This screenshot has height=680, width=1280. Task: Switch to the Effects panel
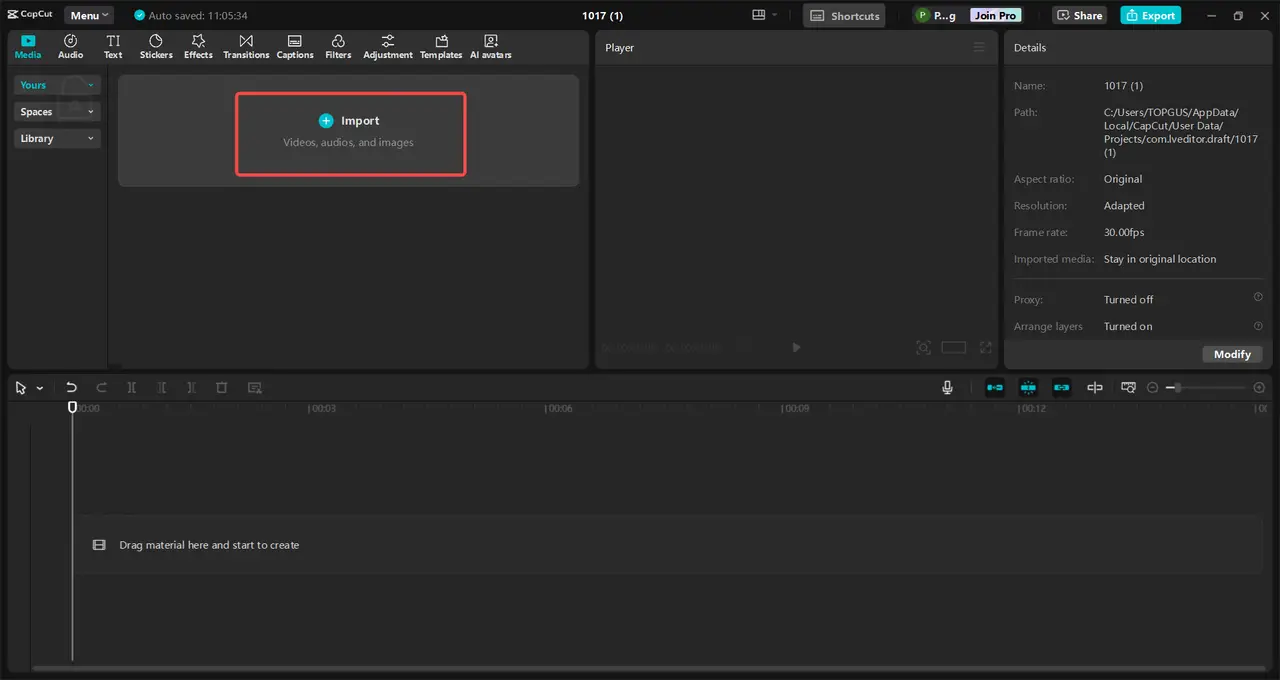pyautogui.click(x=198, y=46)
